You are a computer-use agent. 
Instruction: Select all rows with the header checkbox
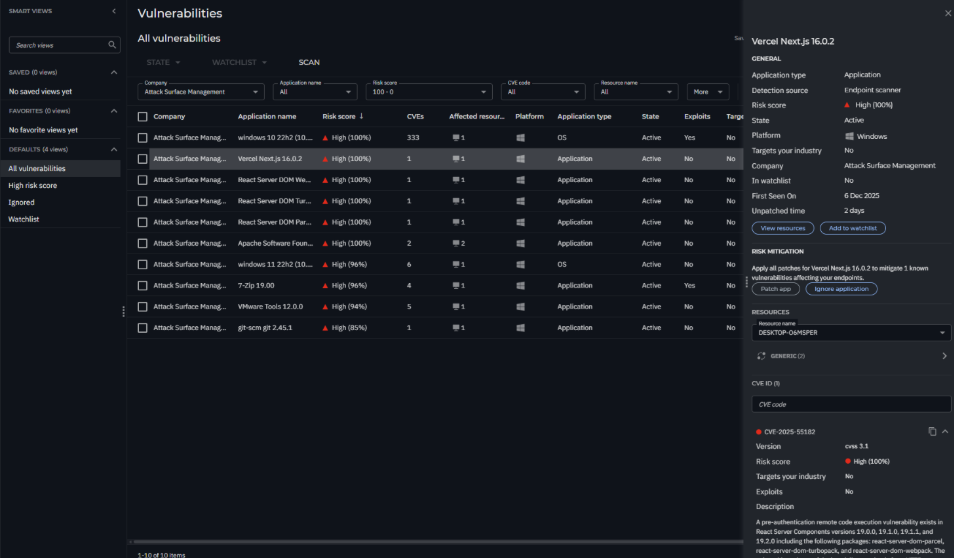point(143,116)
